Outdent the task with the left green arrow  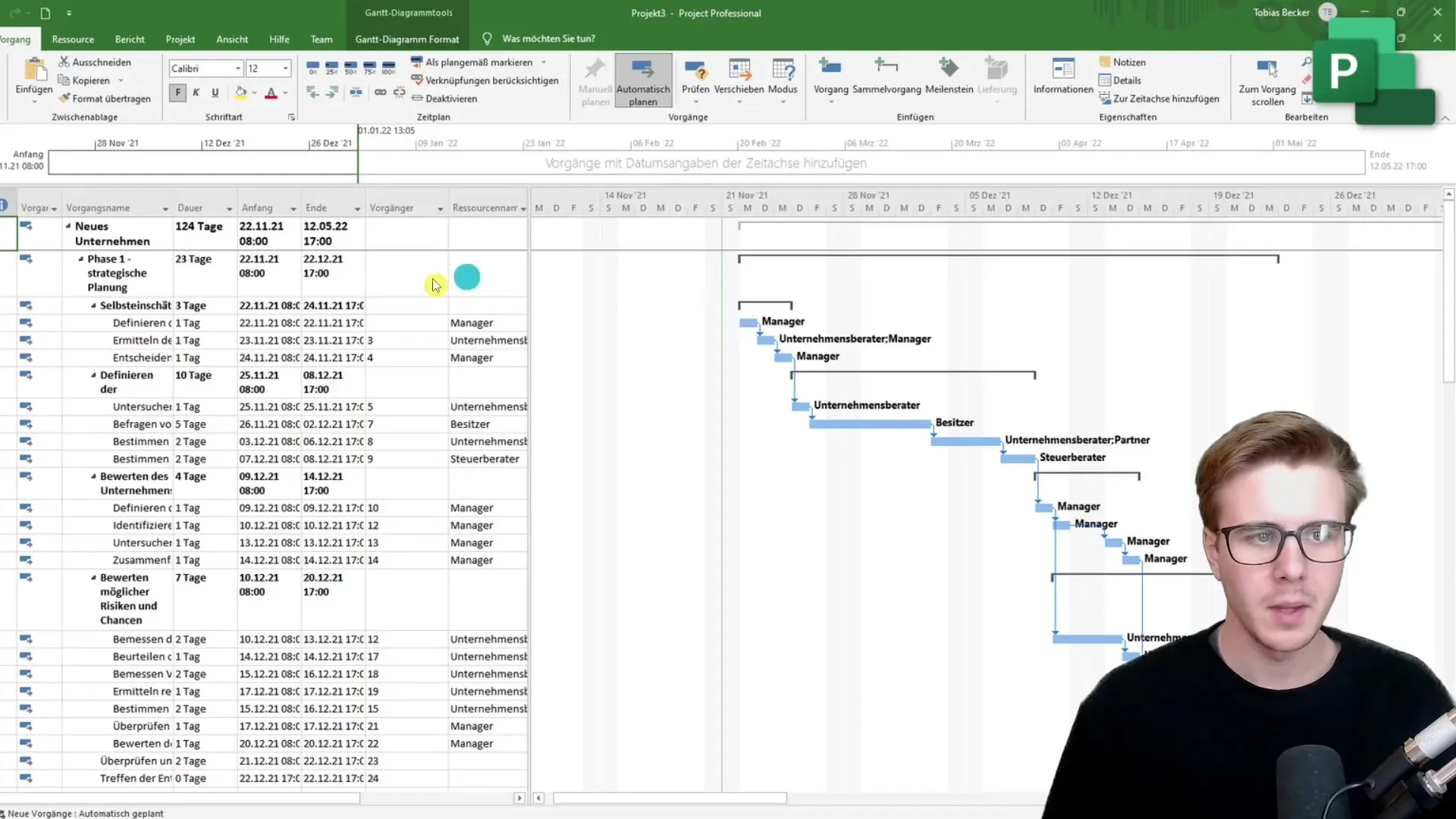312,92
